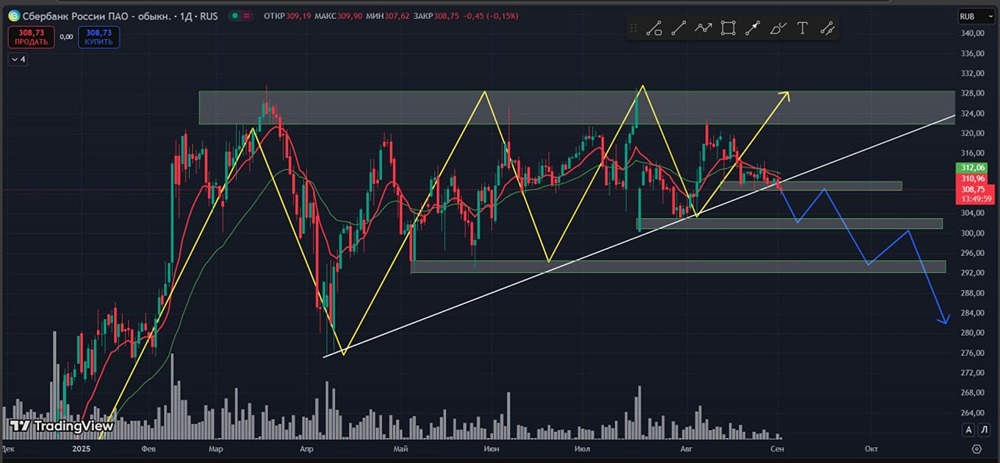Click the Июн label on time axis
Screen dimensions: 1000x463
(x=492, y=450)
